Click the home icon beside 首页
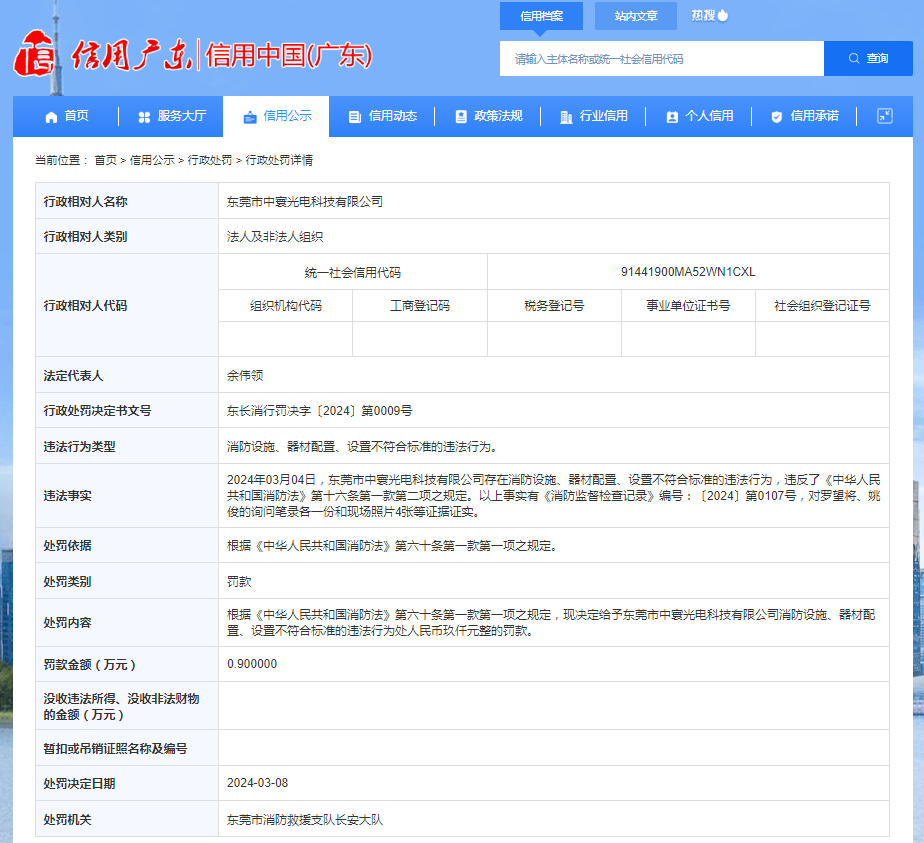This screenshot has height=843, width=924. [51, 117]
